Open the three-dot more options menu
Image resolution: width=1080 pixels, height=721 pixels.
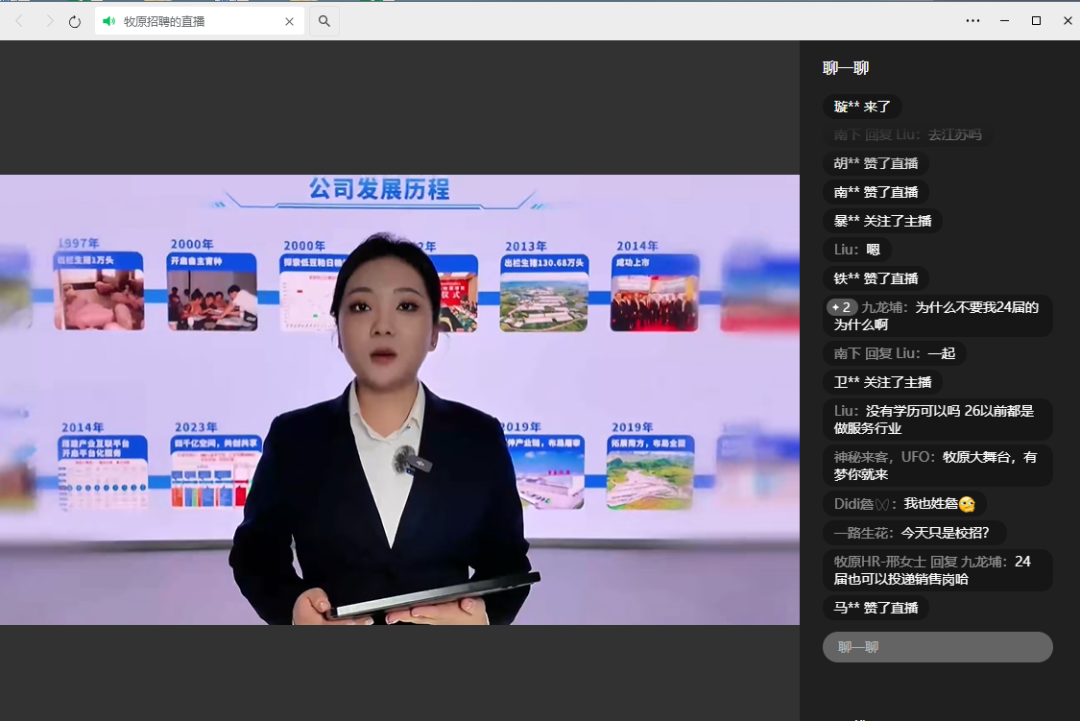972,21
